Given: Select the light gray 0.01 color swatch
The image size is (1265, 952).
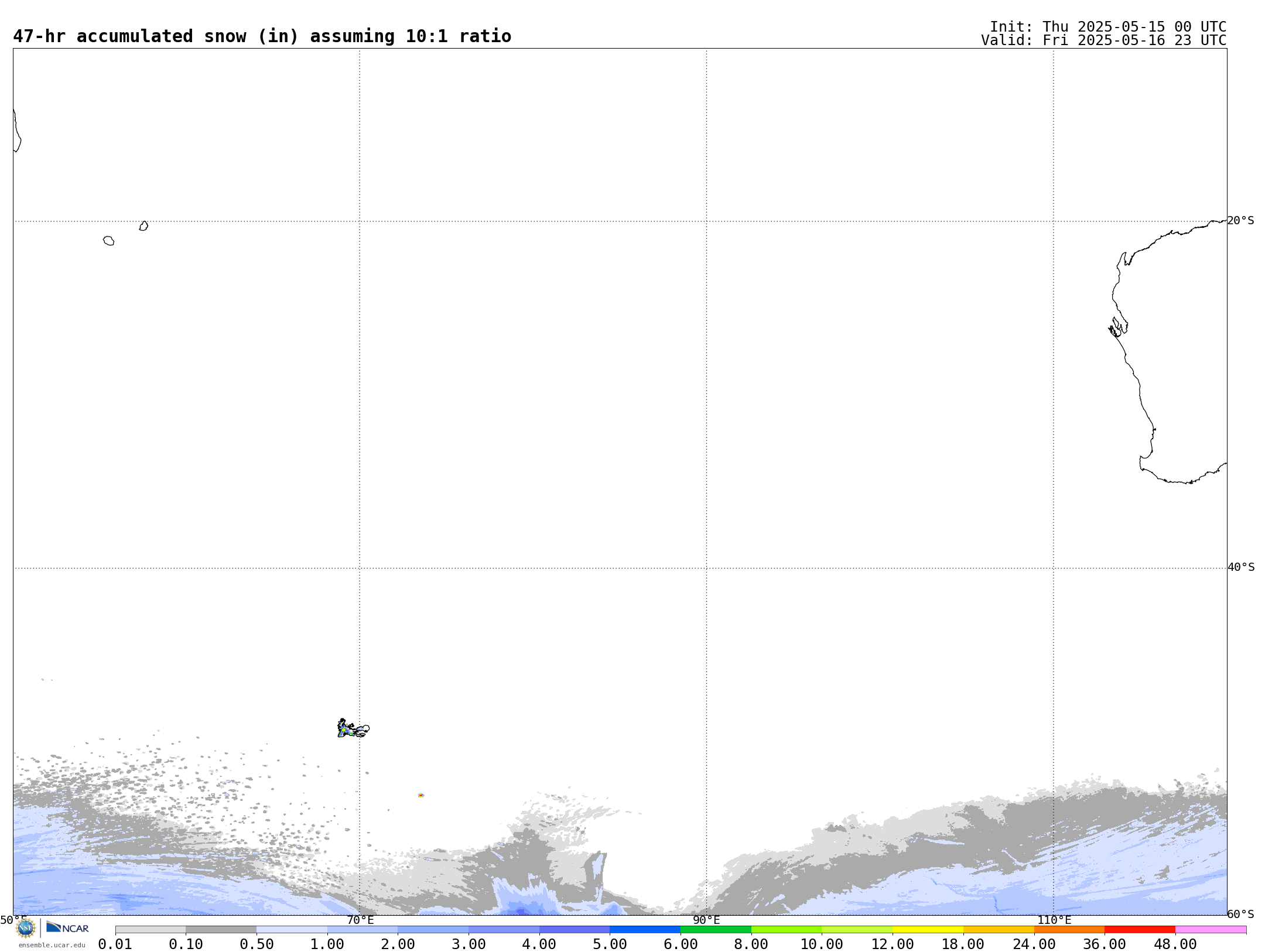Looking at the screenshot, I should (151, 930).
